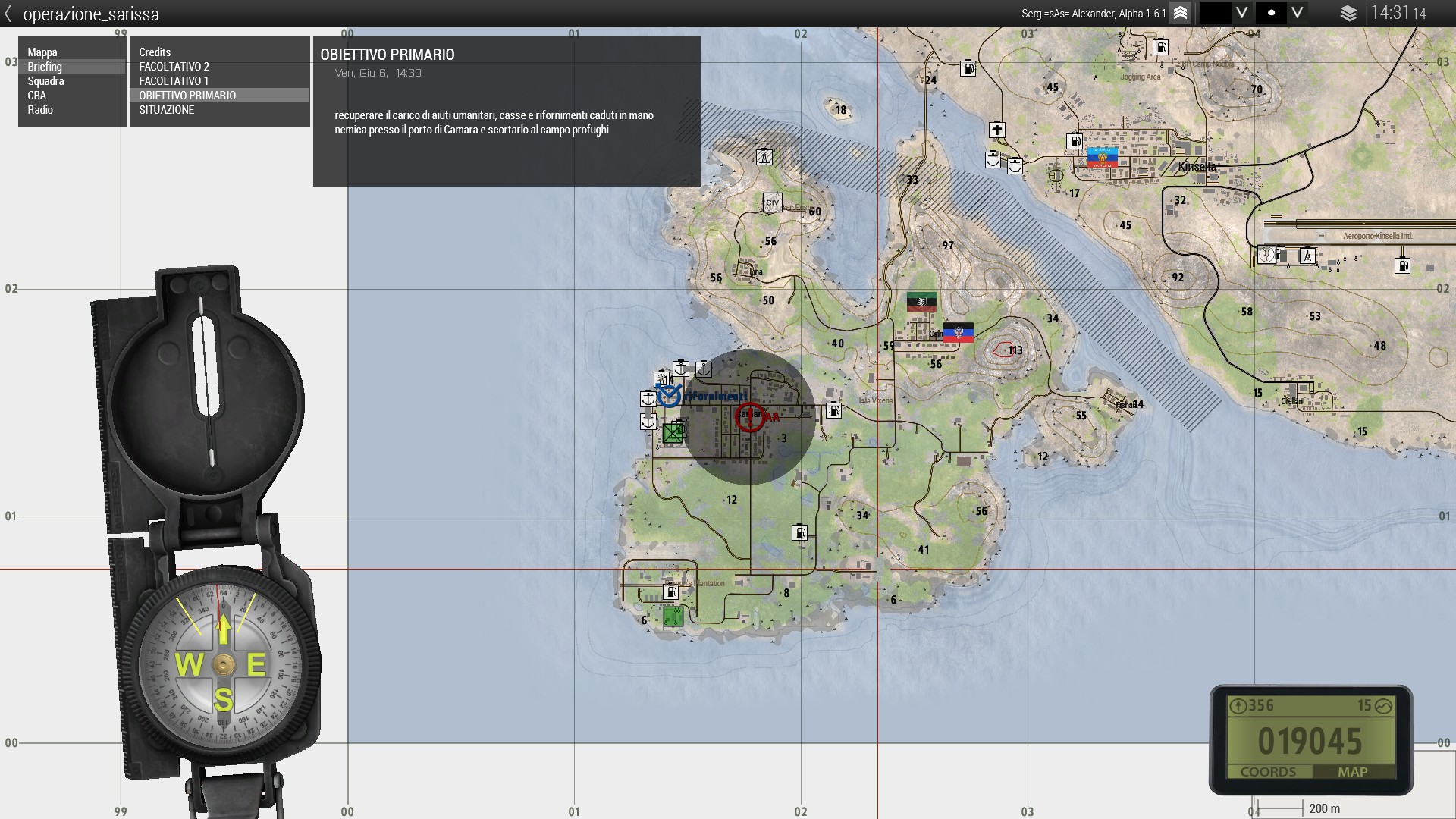Open the CBA menu entry

72,96
